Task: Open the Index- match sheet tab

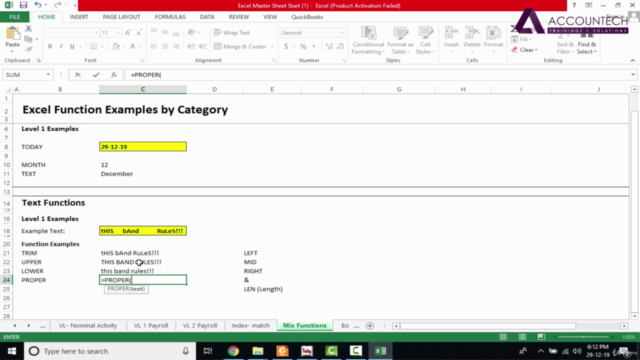Action: coord(251,326)
